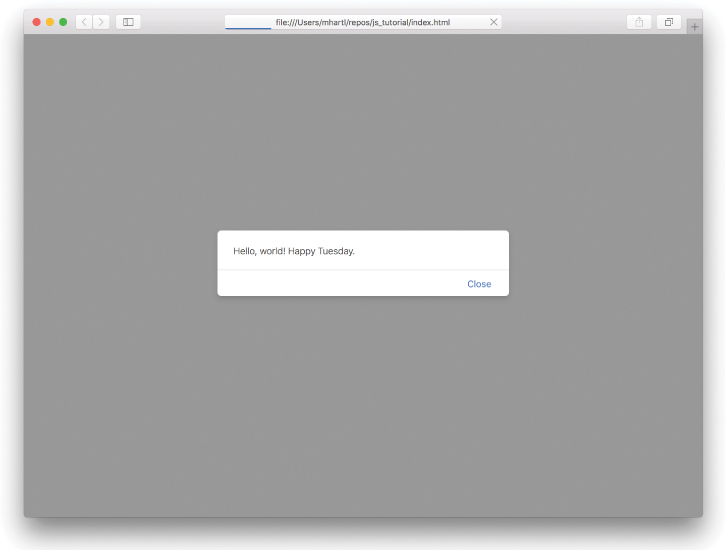
Task: Click empty alert footer left of Close
Action: pyautogui.click(x=330, y=284)
